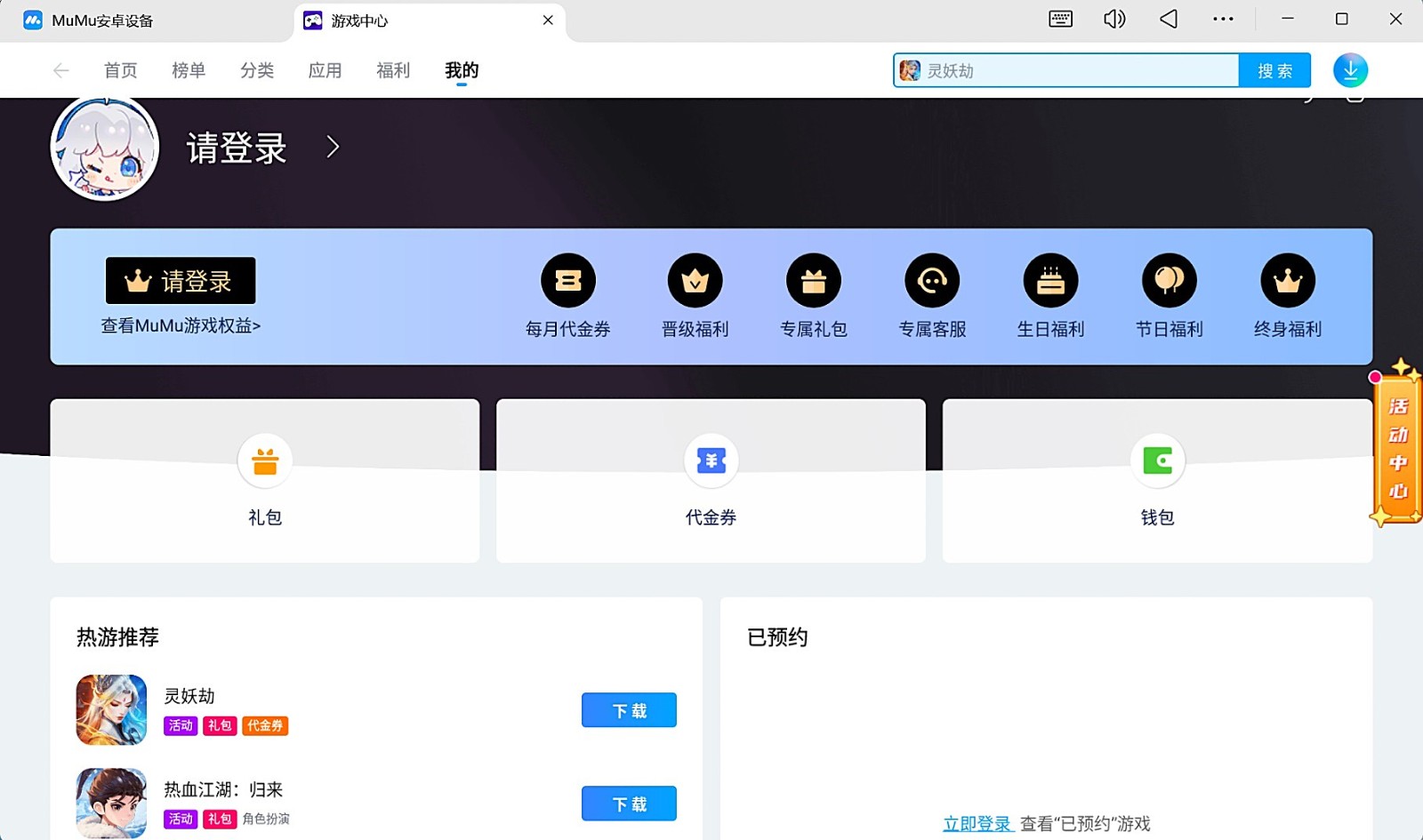Go back using the left arrow

click(60, 70)
